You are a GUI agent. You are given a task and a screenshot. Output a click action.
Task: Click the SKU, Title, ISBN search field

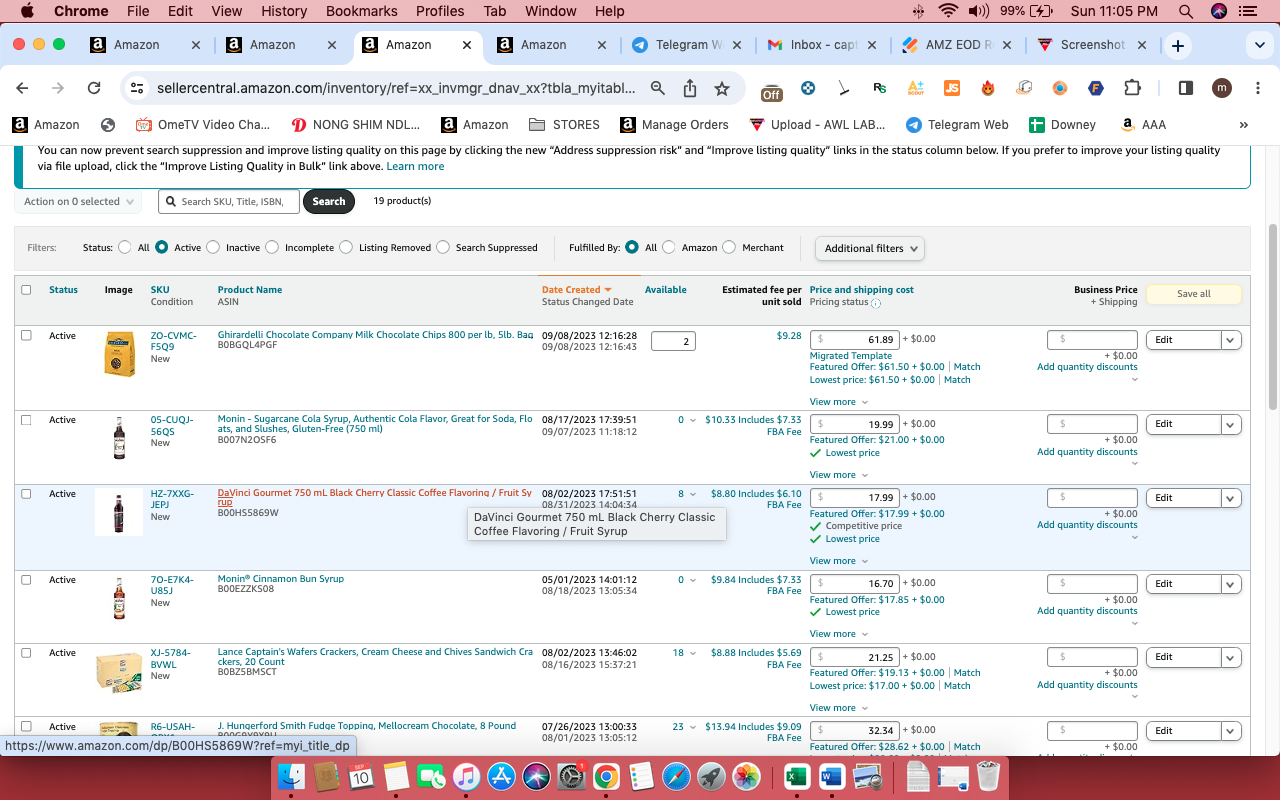click(x=229, y=201)
